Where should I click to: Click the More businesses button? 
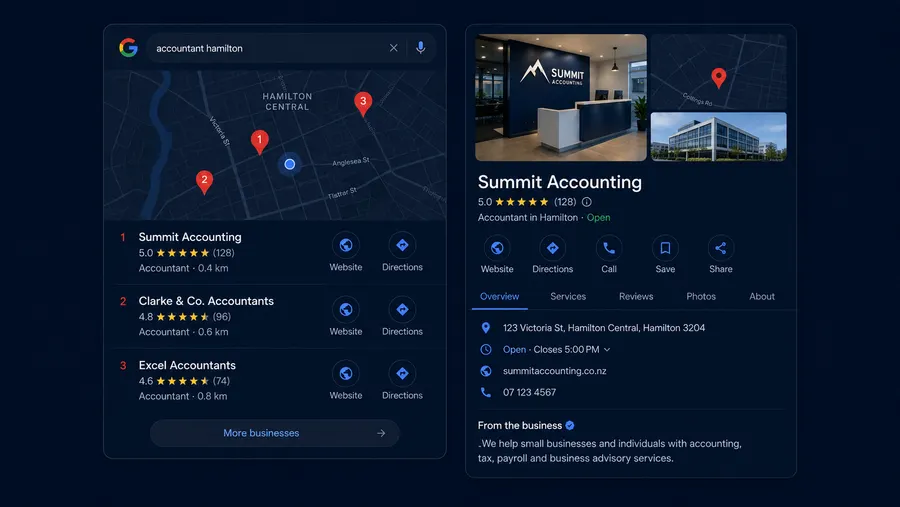(x=274, y=433)
